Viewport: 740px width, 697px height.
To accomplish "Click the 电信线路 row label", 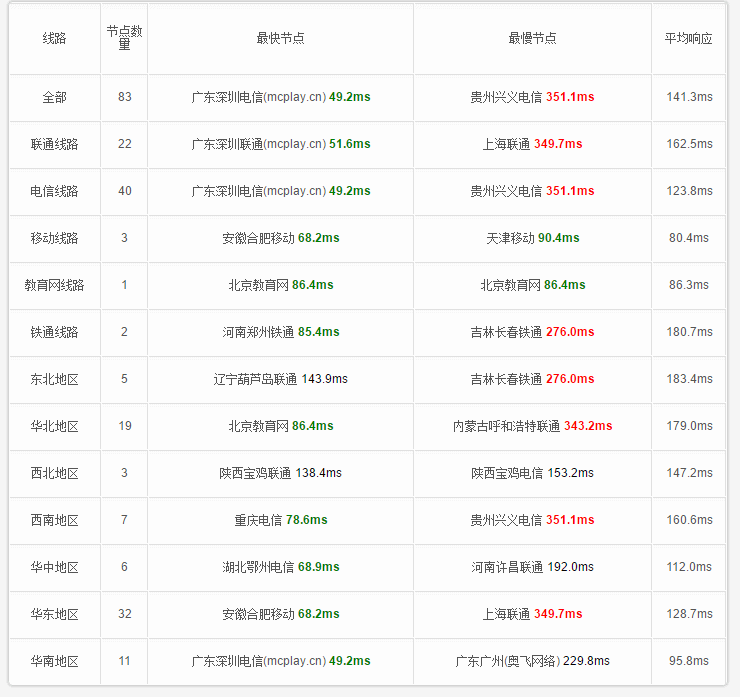I will click(54, 191).
